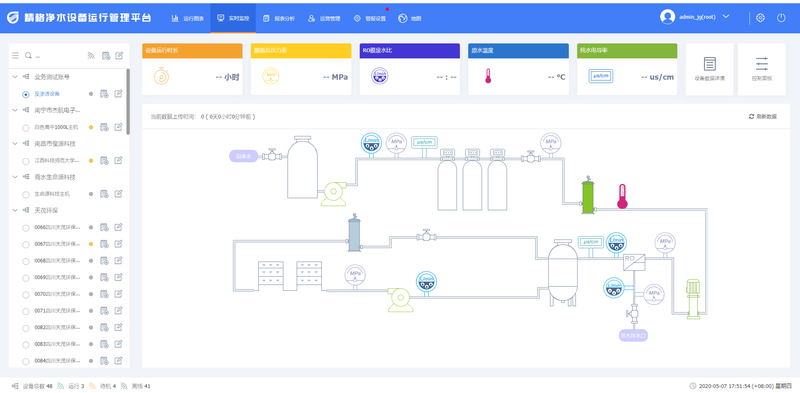Click the settings gear in the header

[x=760, y=17]
